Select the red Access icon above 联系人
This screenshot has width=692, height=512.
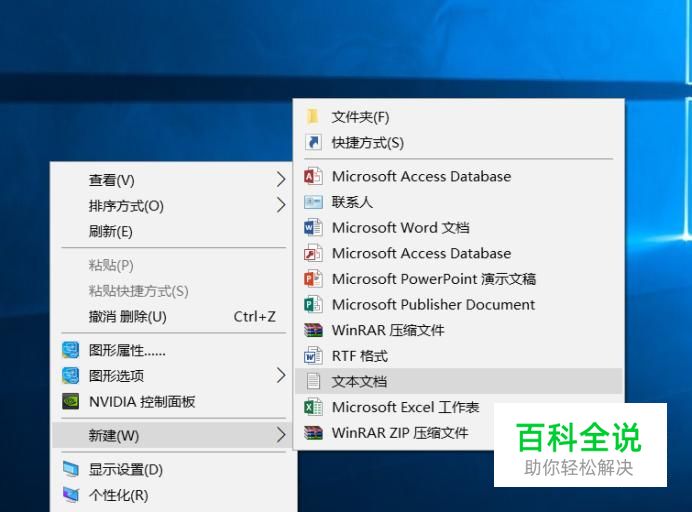[x=313, y=176]
